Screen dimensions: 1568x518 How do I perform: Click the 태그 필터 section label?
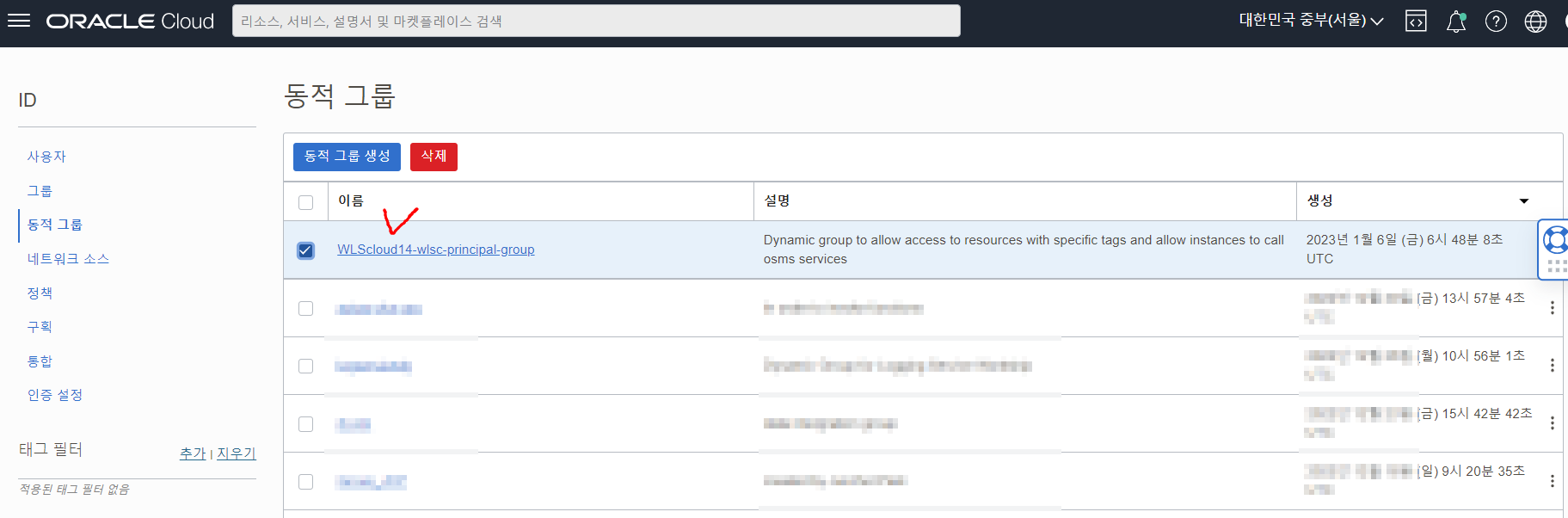[x=51, y=449]
